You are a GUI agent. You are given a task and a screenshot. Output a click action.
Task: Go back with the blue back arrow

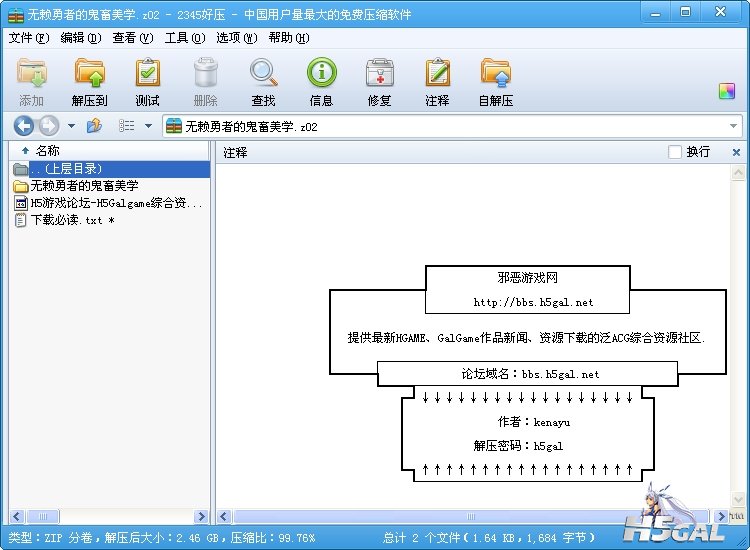click(23, 126)
